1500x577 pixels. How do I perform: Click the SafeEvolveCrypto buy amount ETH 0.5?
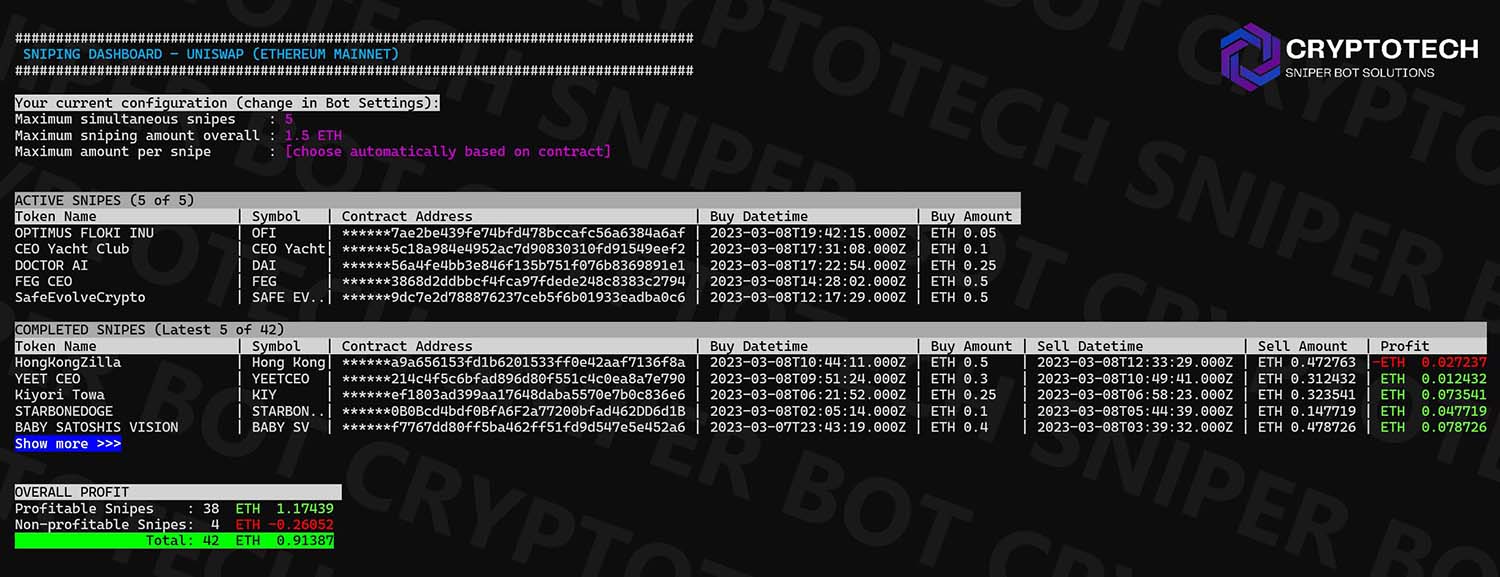tap(959, 298)
